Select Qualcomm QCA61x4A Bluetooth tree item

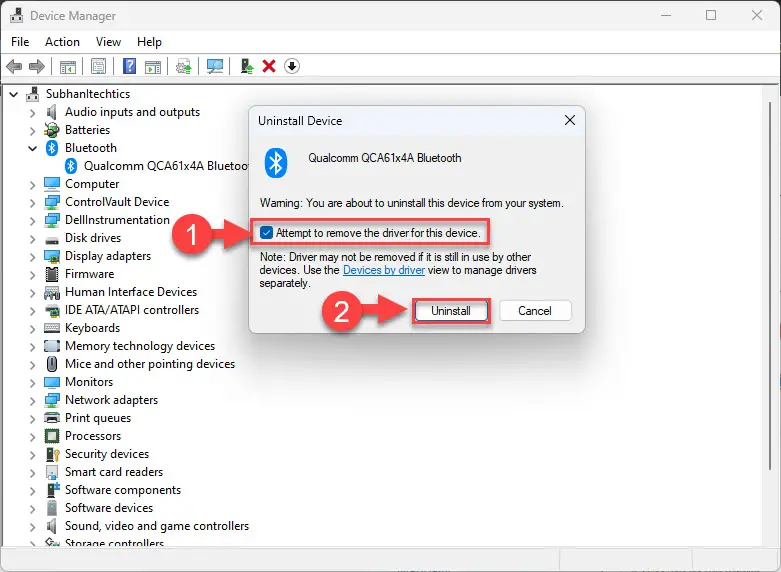tap(156, 166)
